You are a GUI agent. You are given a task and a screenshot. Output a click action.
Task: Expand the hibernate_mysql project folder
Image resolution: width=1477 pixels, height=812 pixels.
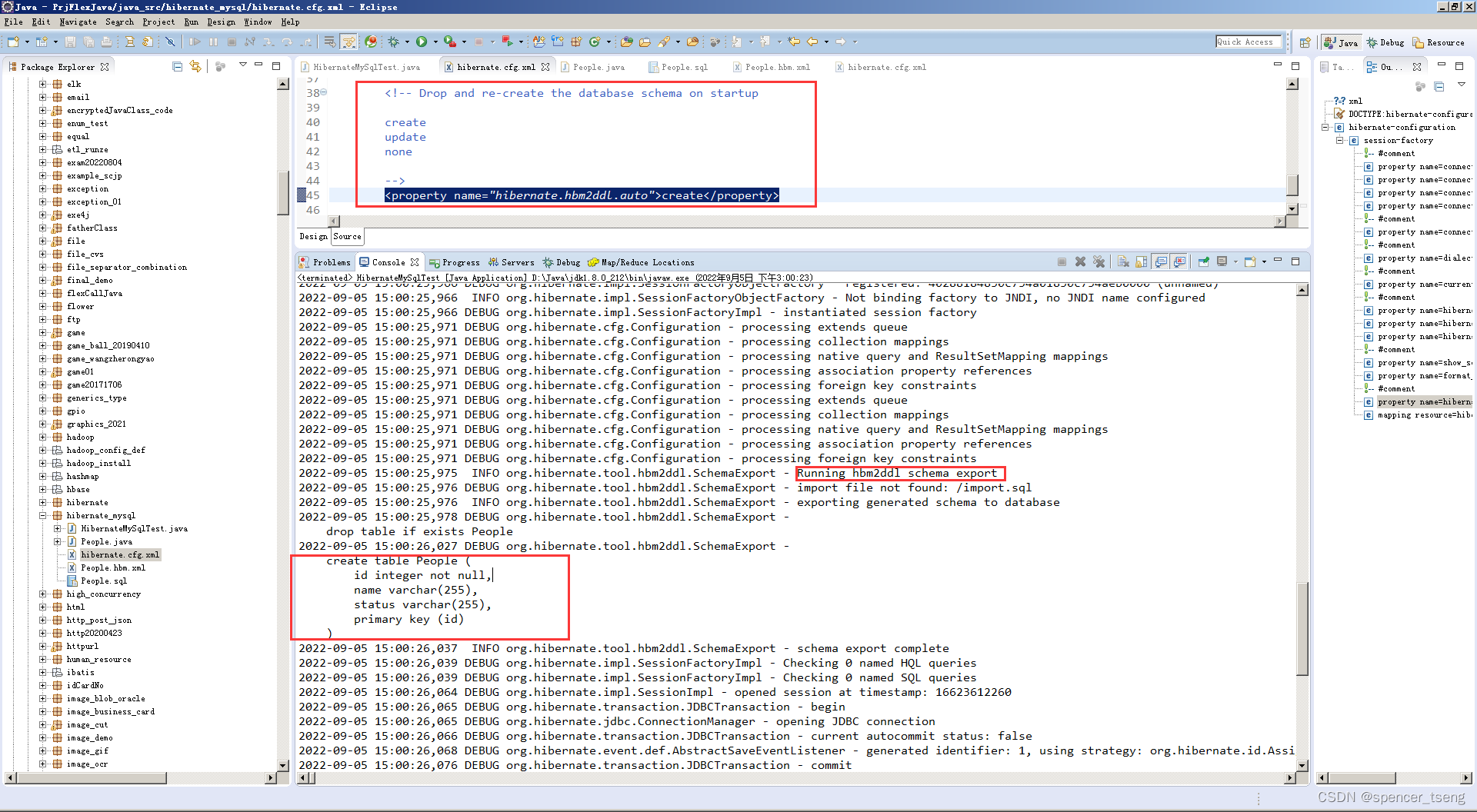point(44,515)
